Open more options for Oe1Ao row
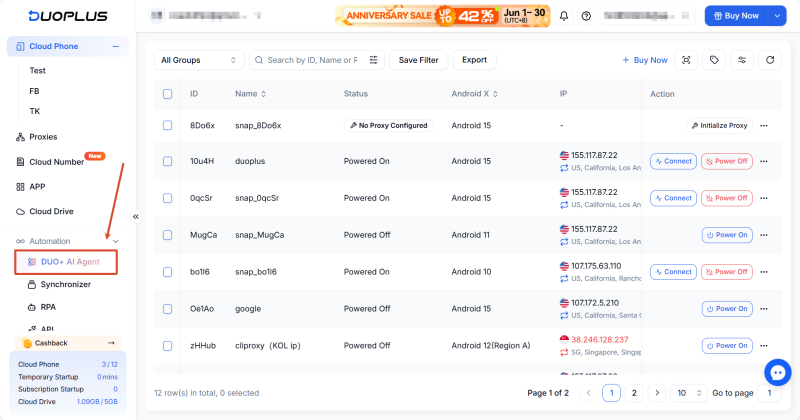The image size is (800, 420). pos(764,309)
